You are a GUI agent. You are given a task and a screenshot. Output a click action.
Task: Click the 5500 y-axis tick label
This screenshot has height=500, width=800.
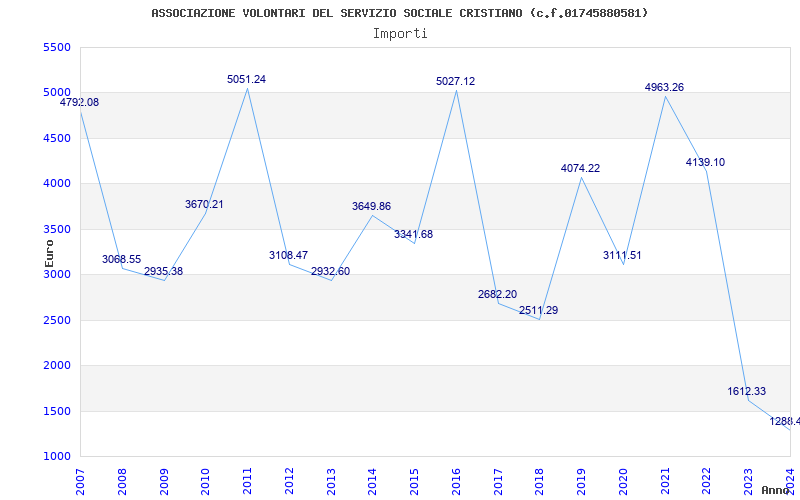pyautogui.click(x=57, y=47)
